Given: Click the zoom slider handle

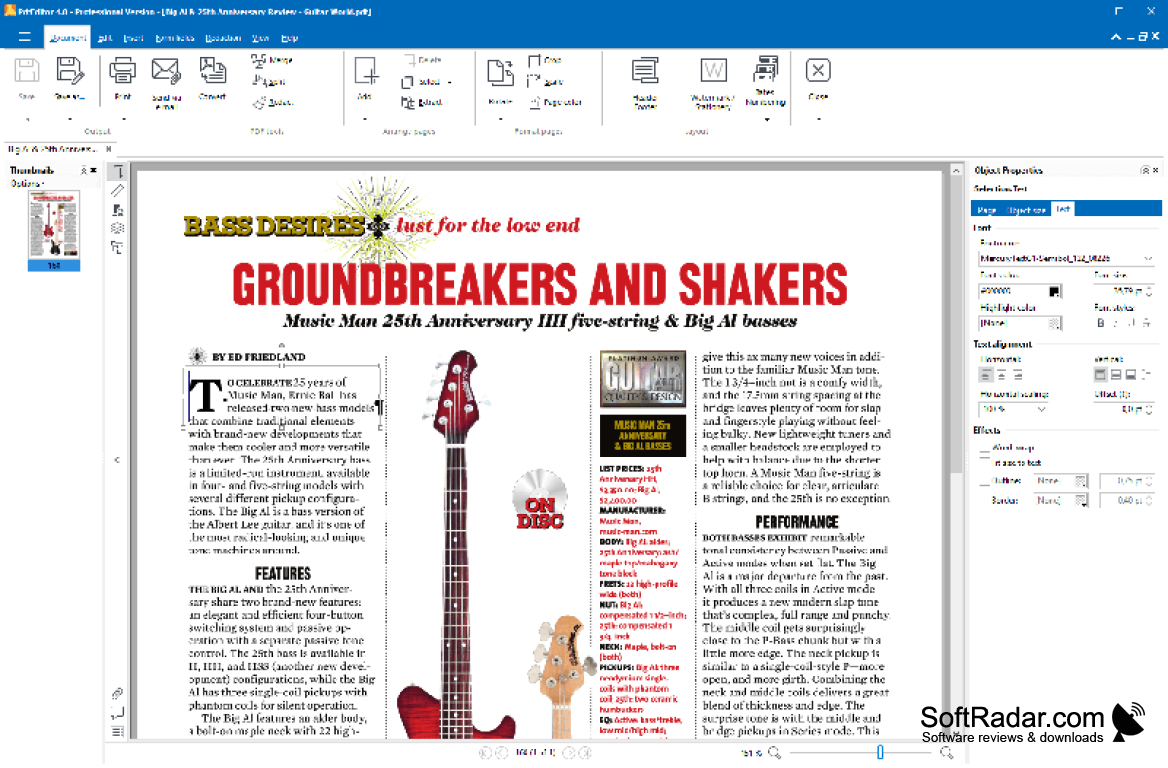Looking at the screenshot, I should [x=880, y=752].
